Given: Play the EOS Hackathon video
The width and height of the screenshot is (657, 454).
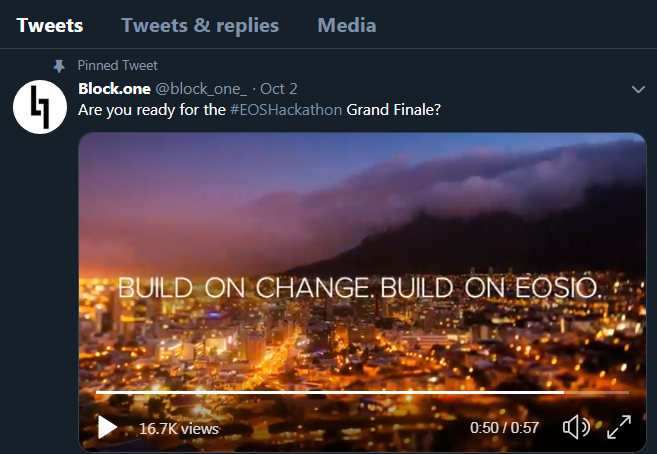Looking at the screenshot, I should 107,428.
